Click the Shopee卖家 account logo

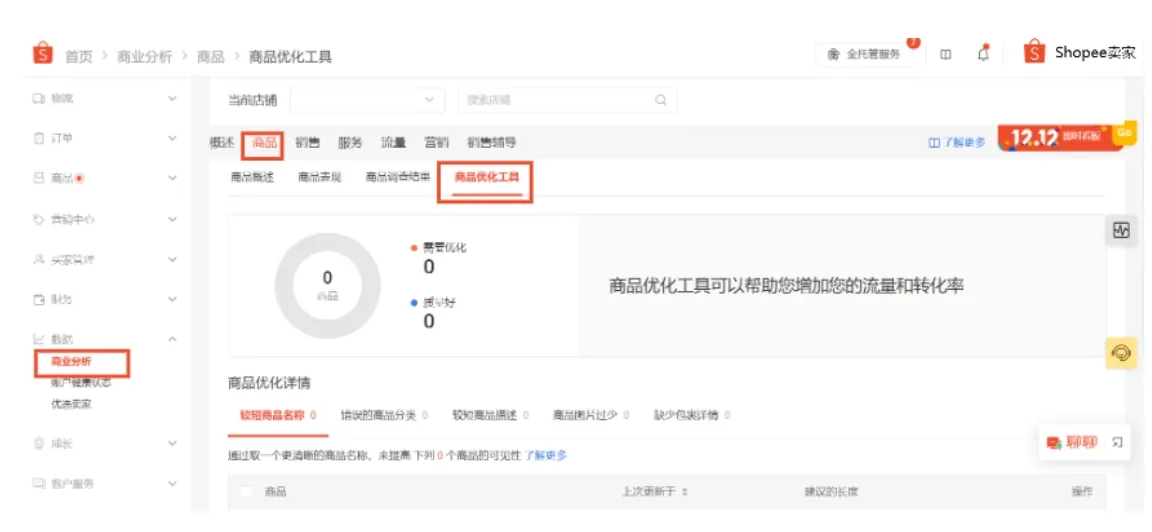pyautogui.click(x=1034, y=51)
